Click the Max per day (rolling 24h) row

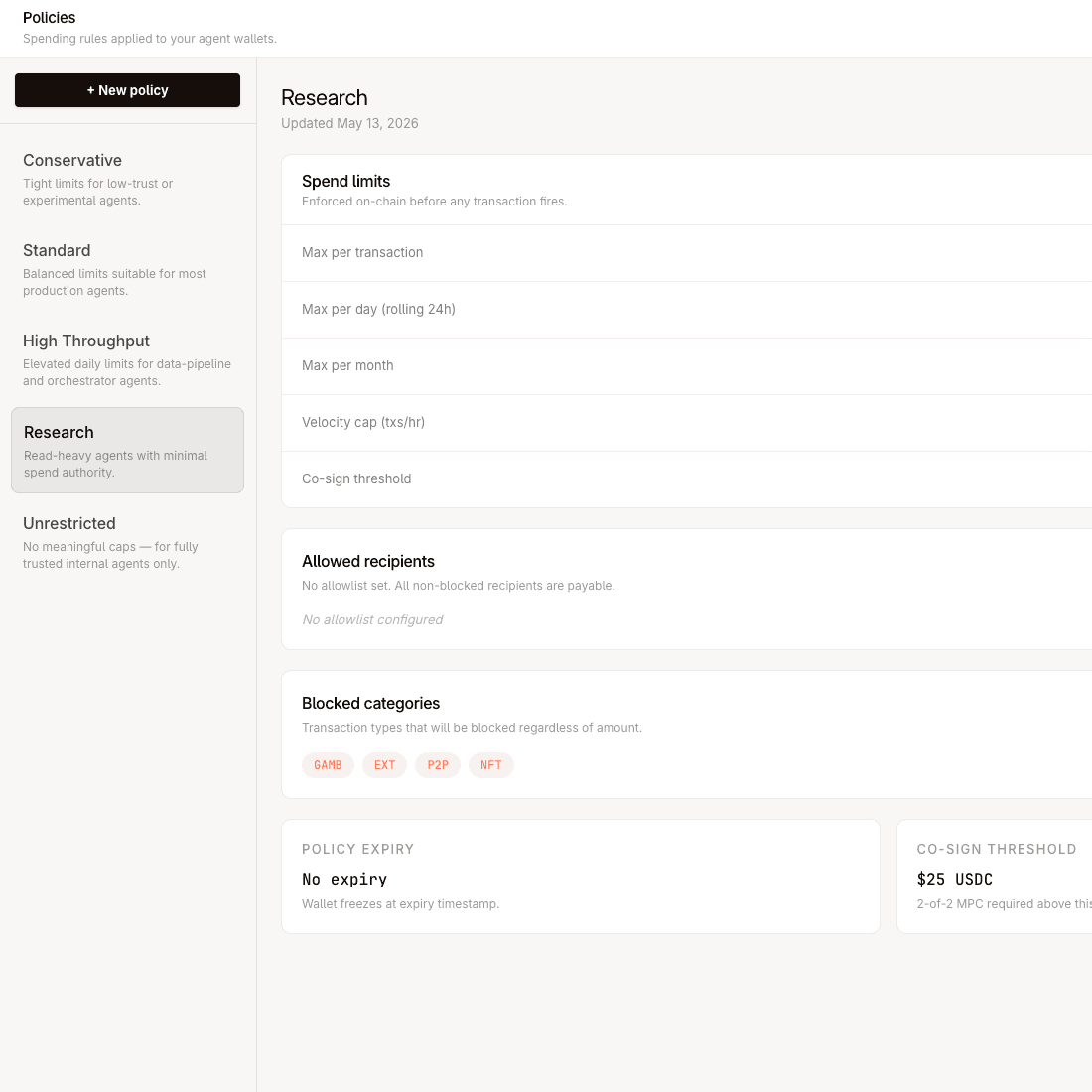tap(687, 309)
